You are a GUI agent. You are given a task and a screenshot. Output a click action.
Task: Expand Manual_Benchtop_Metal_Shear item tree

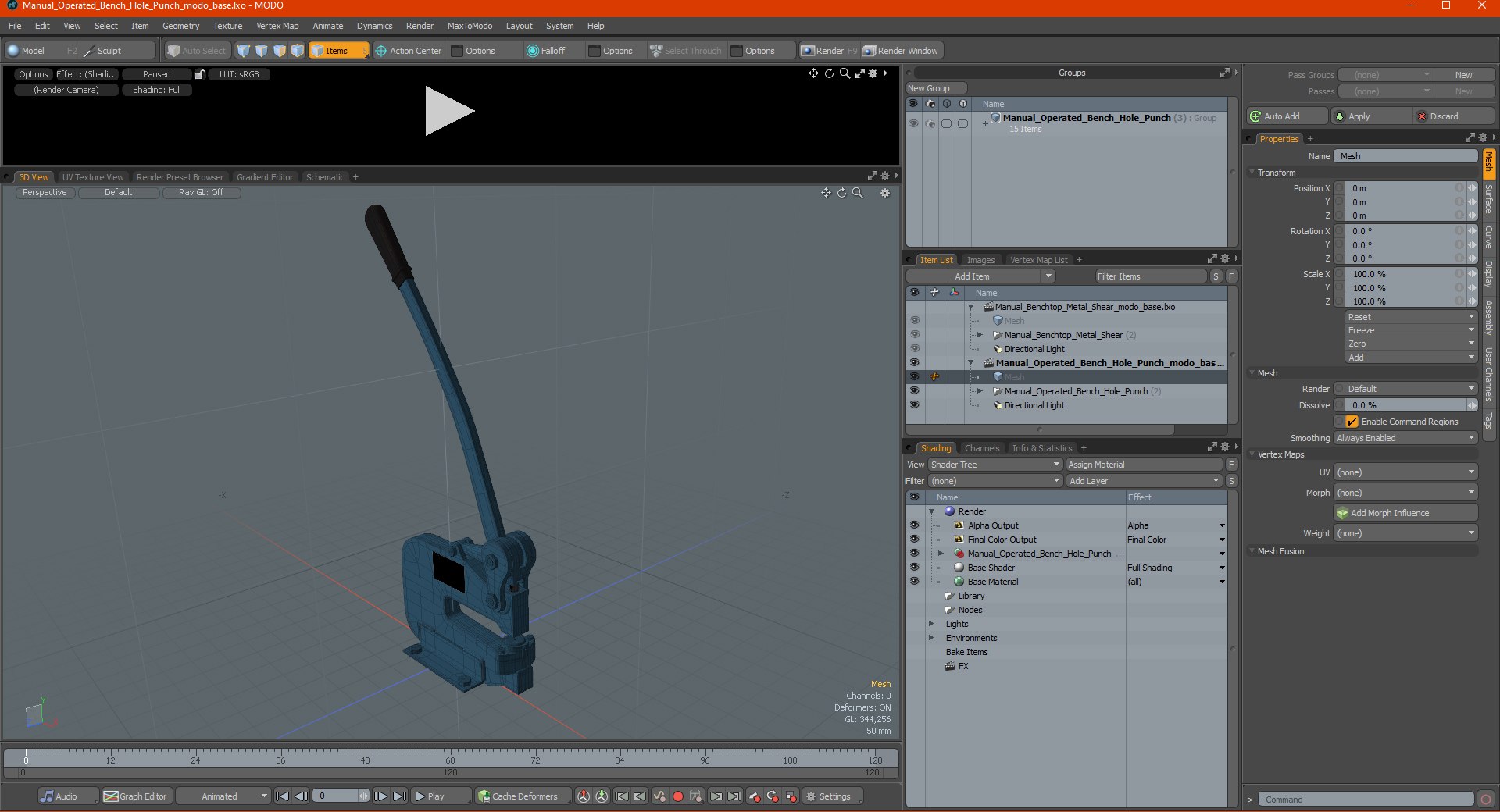pyautogui.click(x=980, y=334)
